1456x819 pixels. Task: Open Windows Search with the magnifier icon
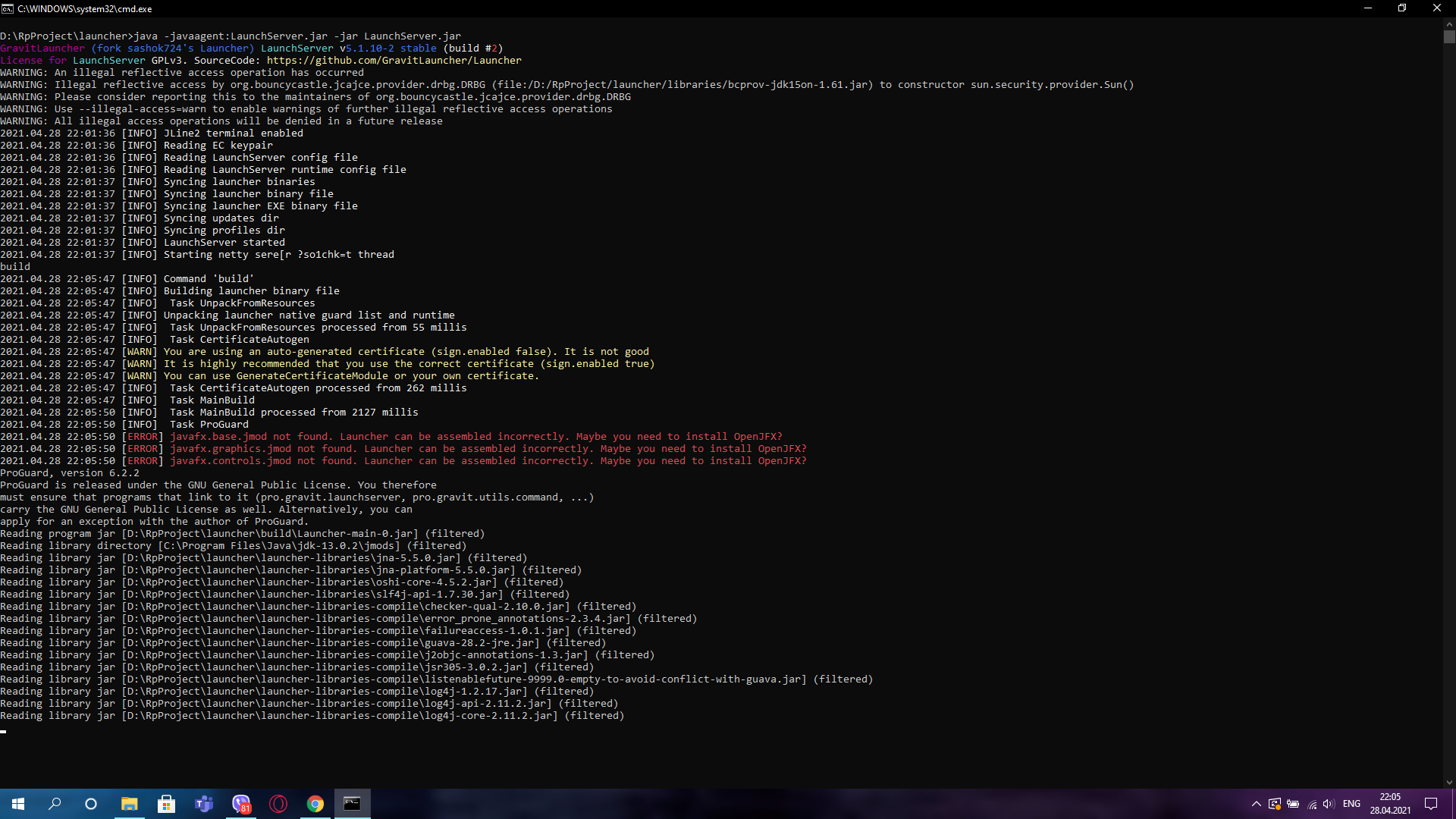pos(55,803)
